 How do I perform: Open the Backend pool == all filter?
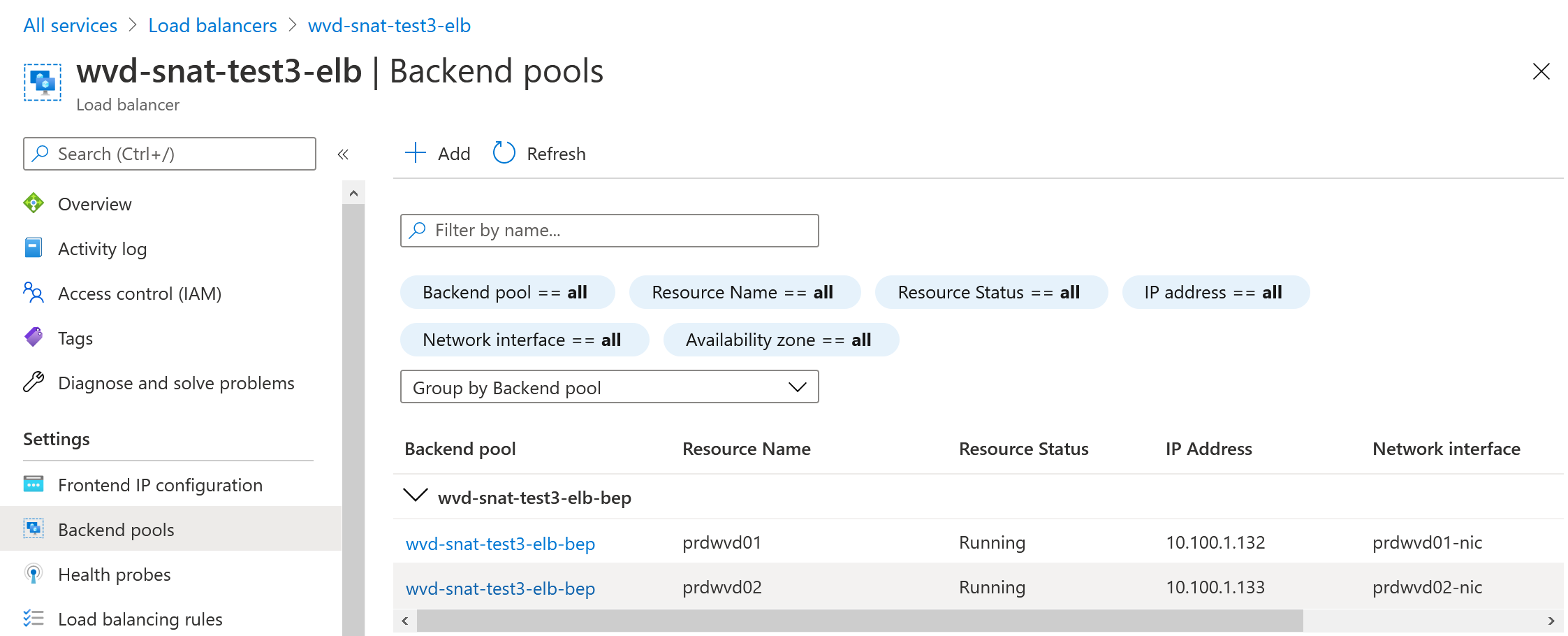(x=507, y=292)
